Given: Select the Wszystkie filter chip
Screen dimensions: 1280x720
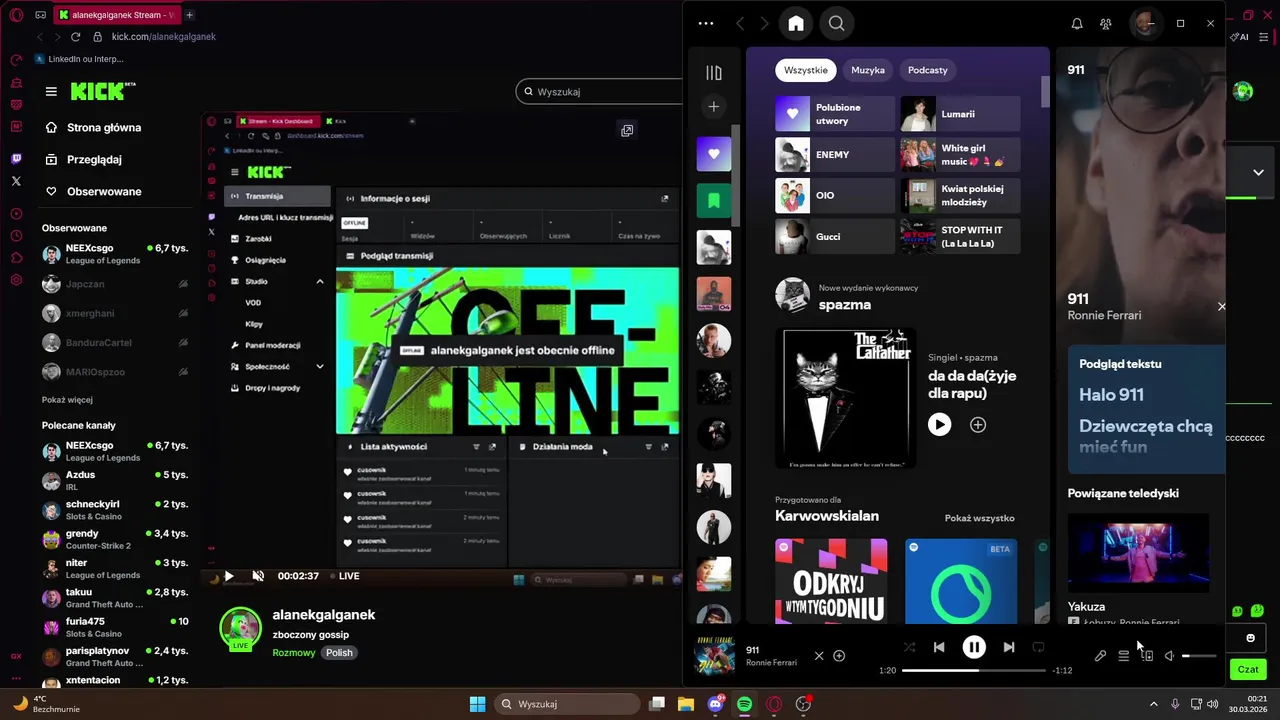Looking at the screenshot, I should (806, 70).
